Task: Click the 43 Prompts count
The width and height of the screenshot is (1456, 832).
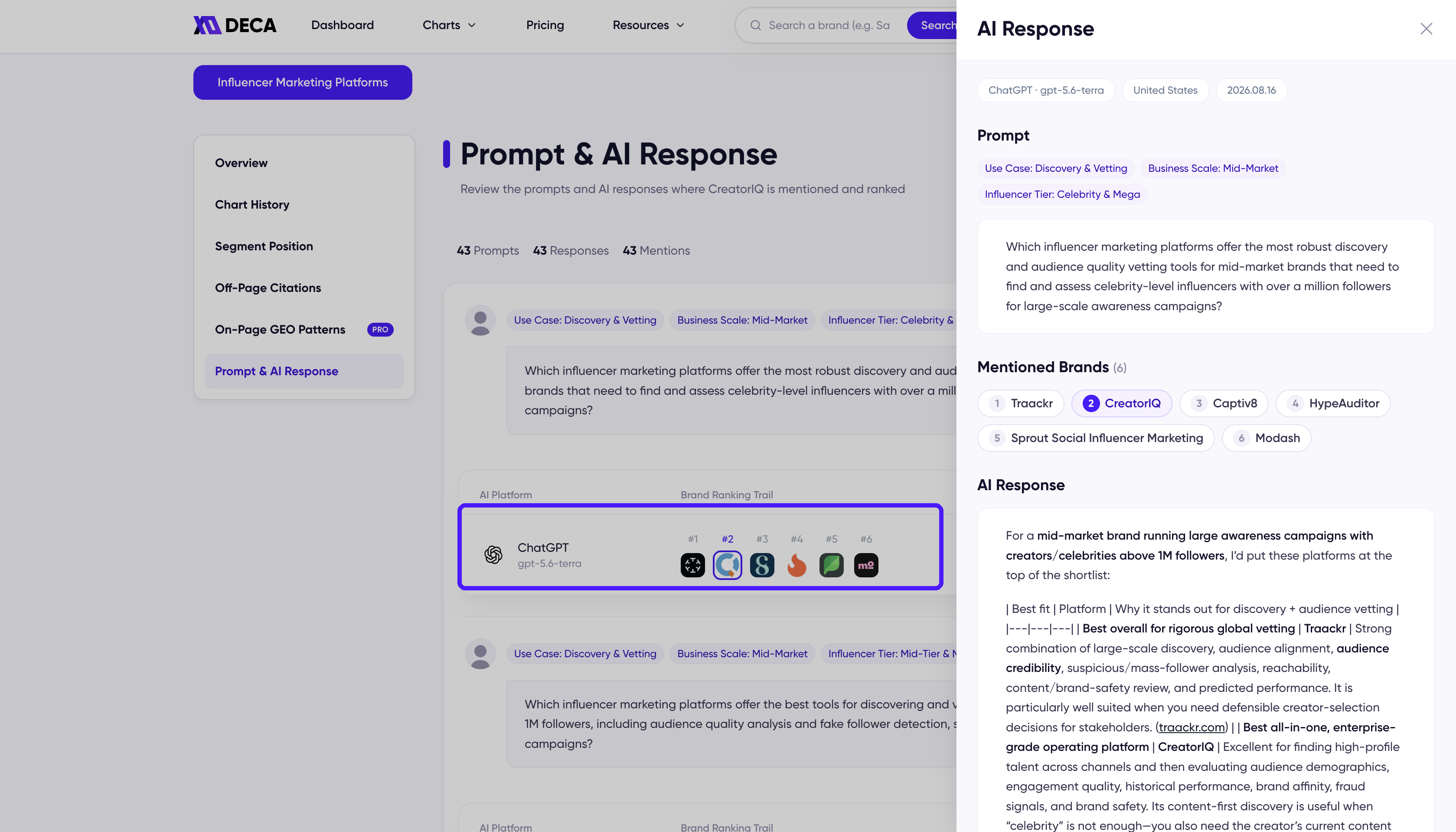Action: click(488, 251)
